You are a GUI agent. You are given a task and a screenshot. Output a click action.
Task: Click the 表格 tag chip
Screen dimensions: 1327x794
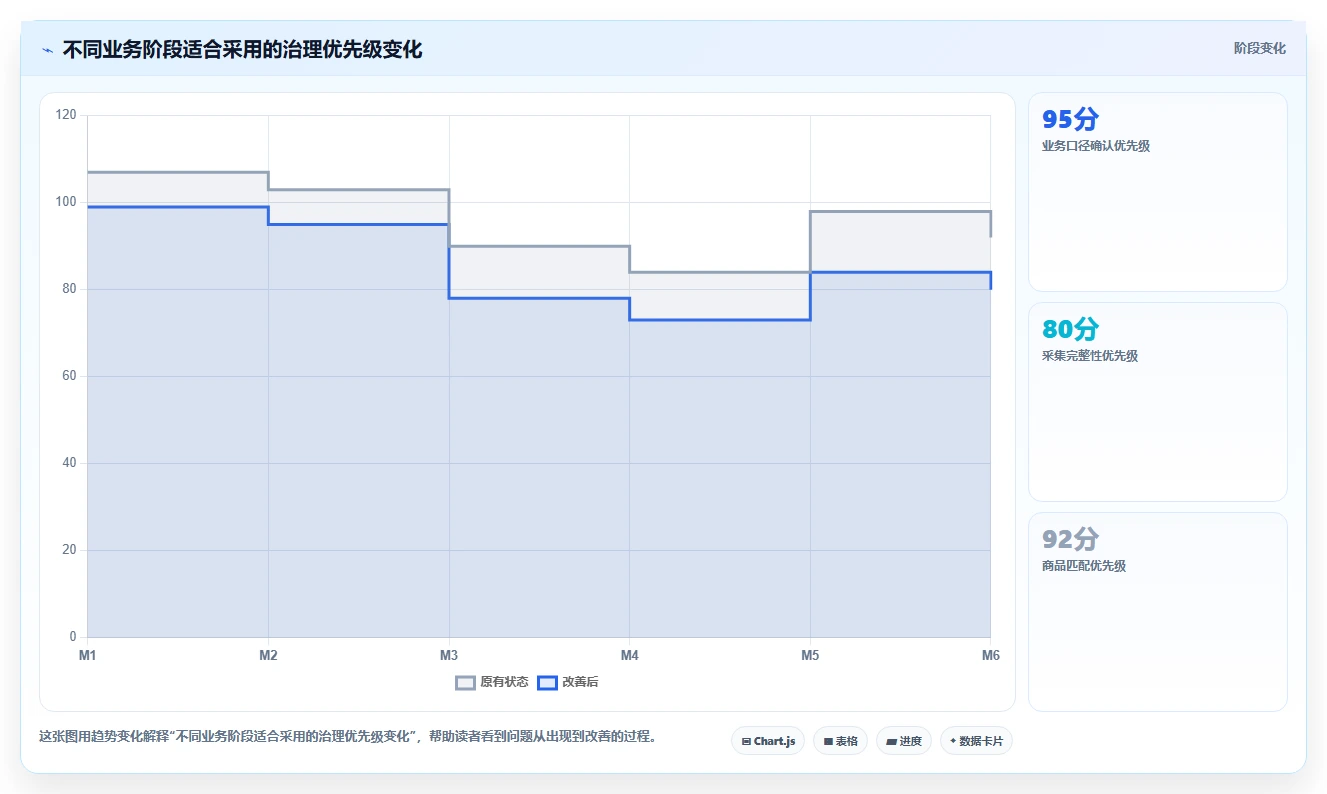840,741
